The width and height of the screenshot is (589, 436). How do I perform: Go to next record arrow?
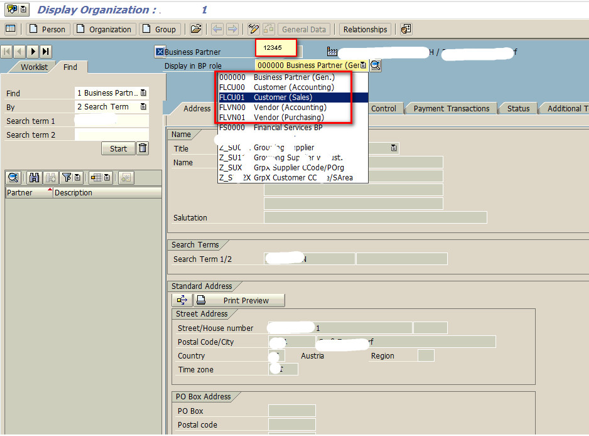coord(33,51)
